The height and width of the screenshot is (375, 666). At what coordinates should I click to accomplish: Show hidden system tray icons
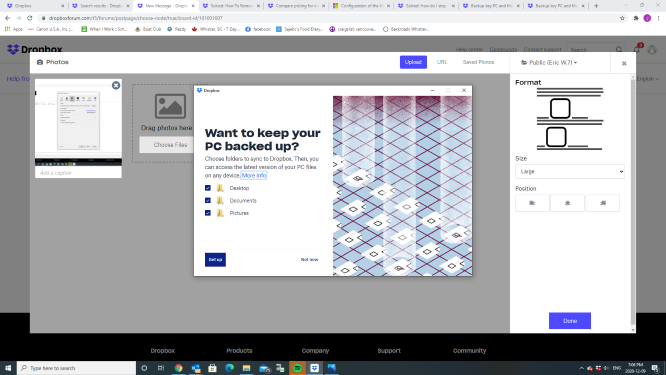tap(581, 368)
